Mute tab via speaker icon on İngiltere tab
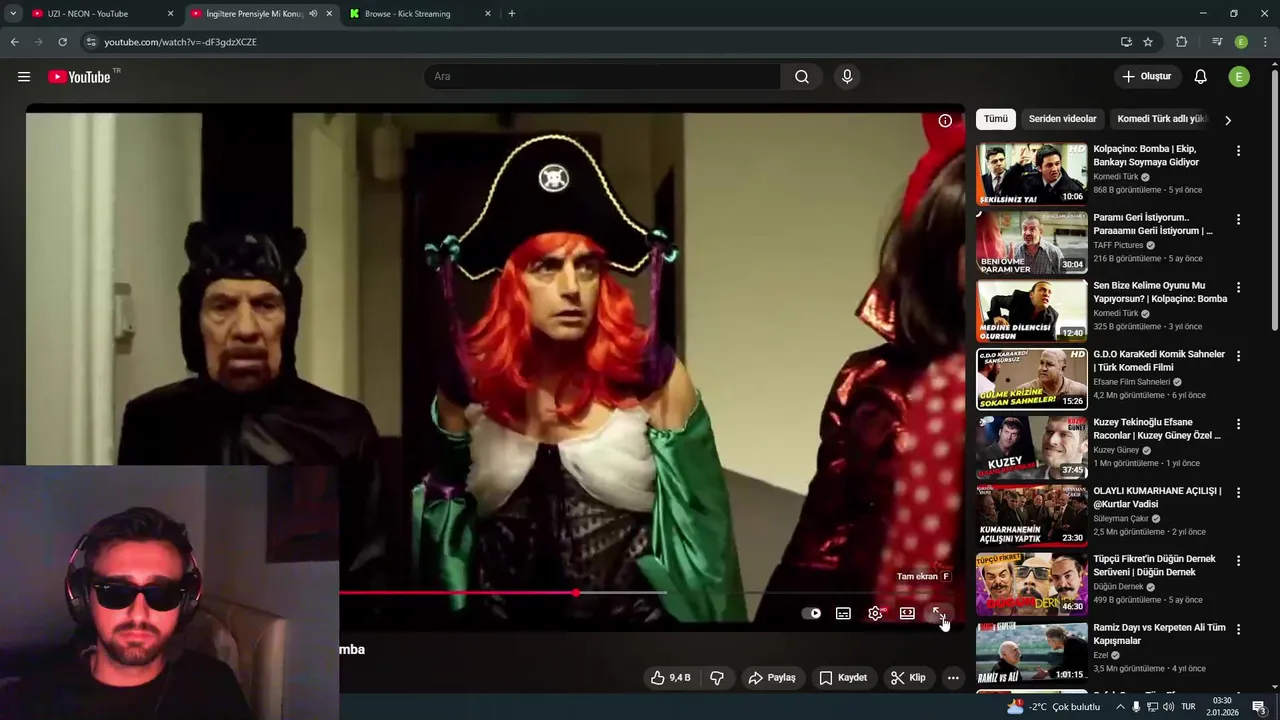This screenshot has width=1280, height=720. coord(313,14)
